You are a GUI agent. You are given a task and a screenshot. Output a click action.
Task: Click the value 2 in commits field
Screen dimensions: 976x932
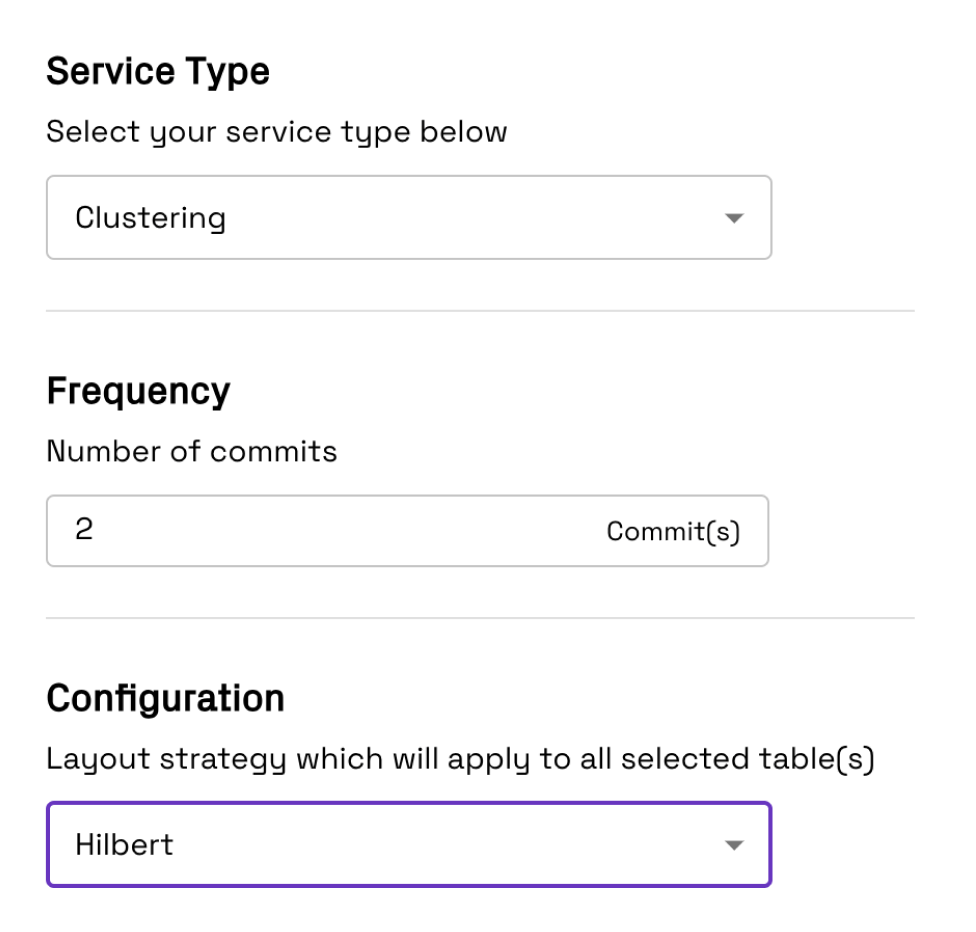coord(84,529)
